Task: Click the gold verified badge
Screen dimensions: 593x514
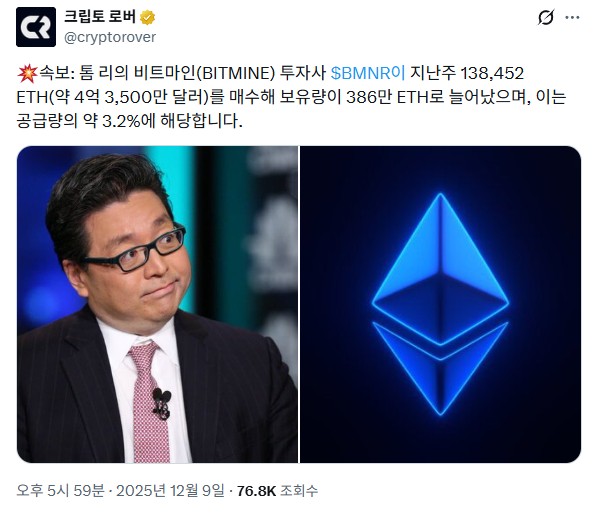Action: [147, 17]
